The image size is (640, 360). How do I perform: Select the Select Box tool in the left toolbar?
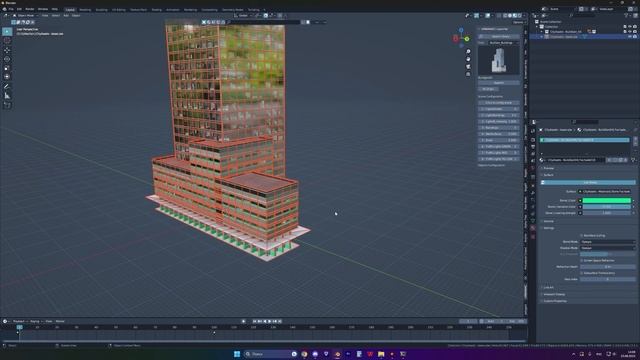(7, 31)
